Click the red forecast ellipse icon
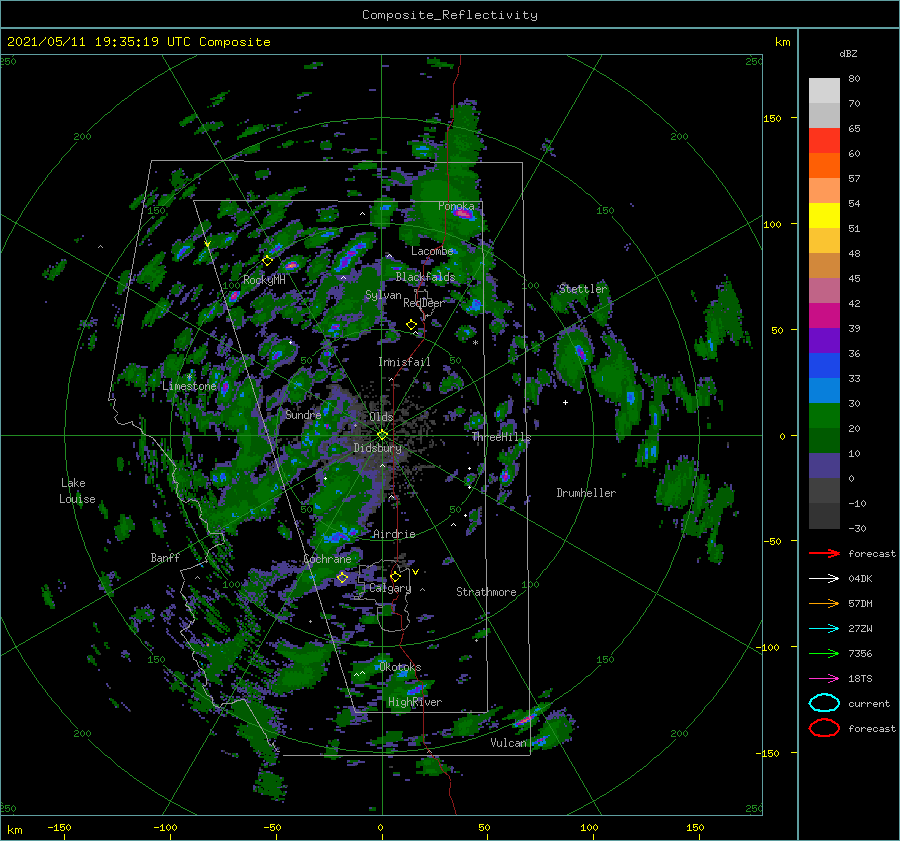This screenshot has width=900, height=841. click(824, 728)
